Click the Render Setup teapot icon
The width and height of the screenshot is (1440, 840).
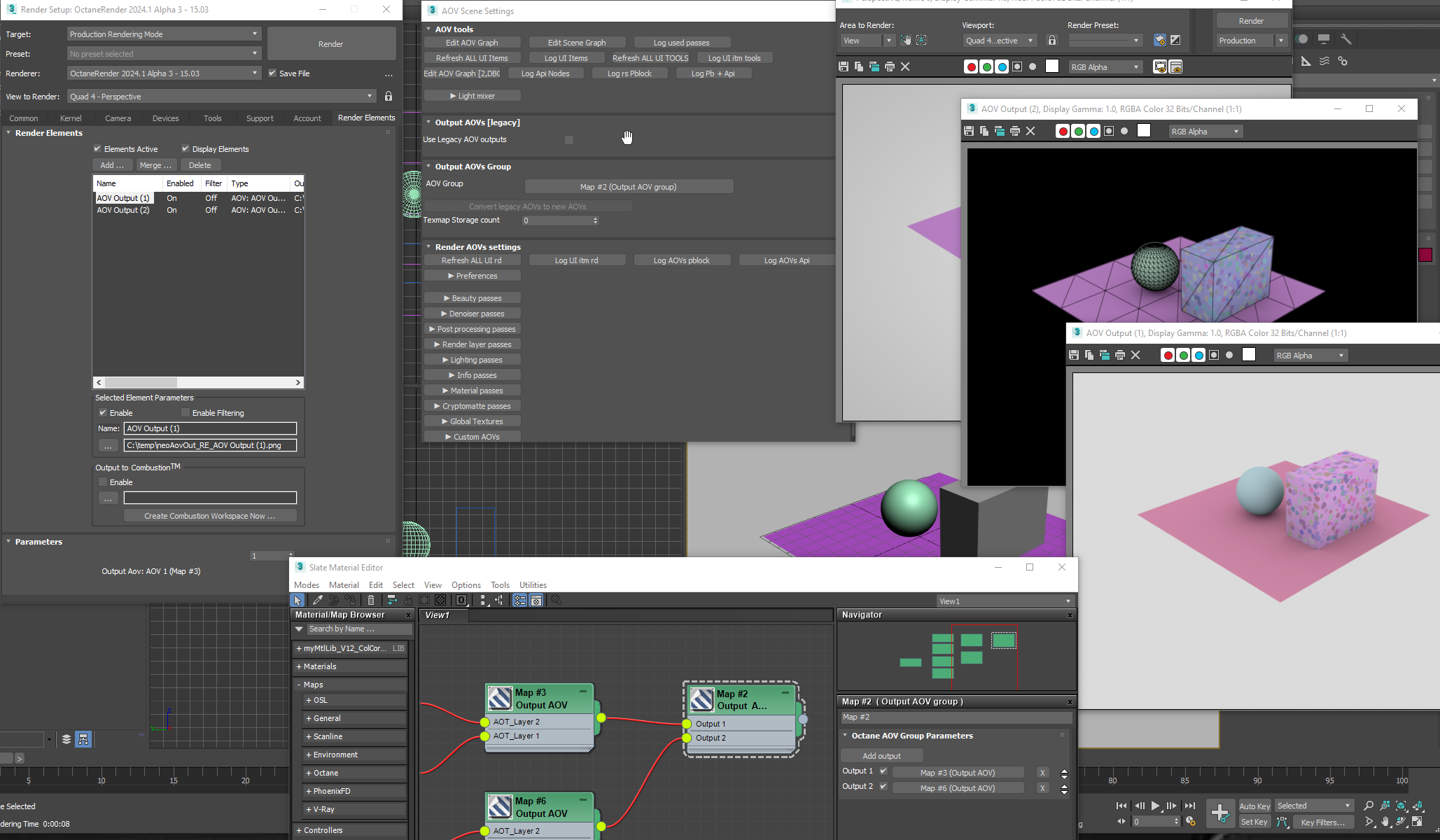coord(1159,41)
